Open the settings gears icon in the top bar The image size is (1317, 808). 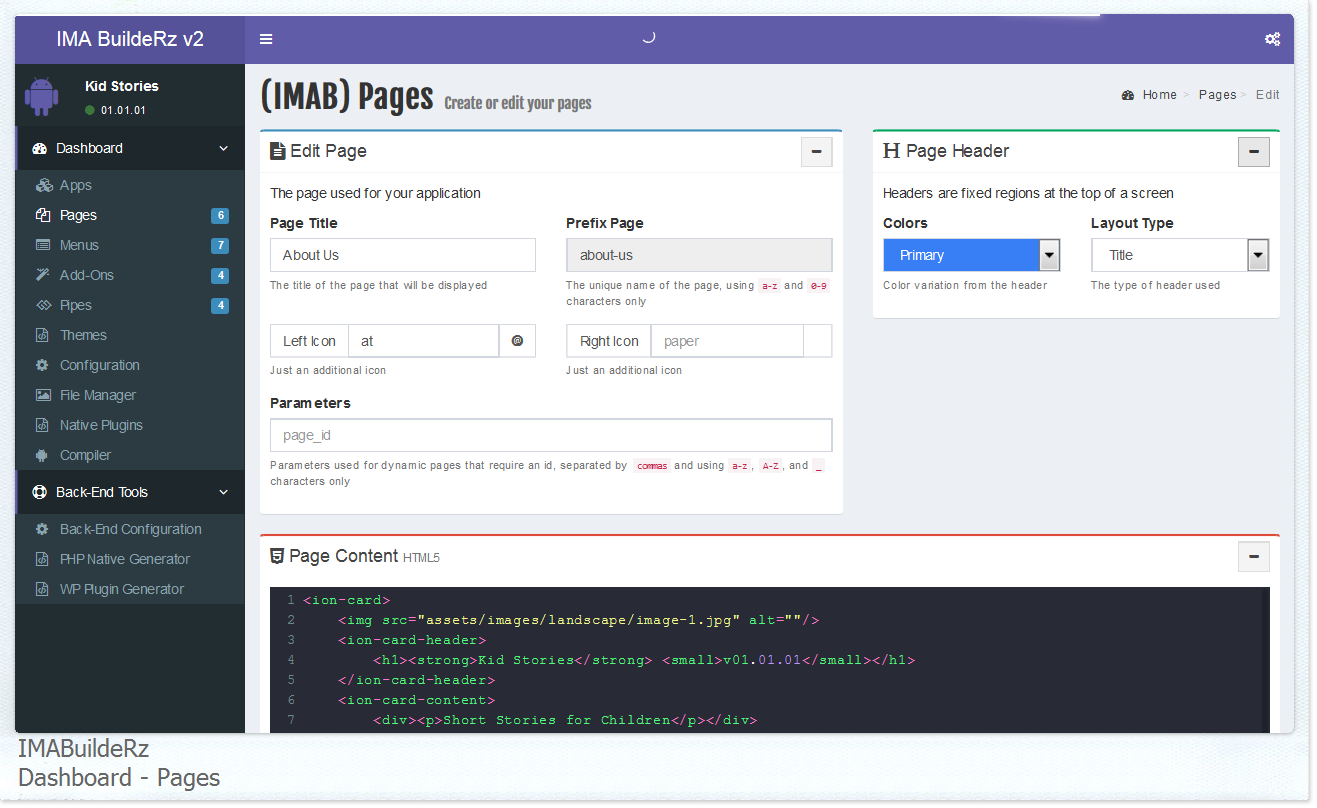[1272, 39]
